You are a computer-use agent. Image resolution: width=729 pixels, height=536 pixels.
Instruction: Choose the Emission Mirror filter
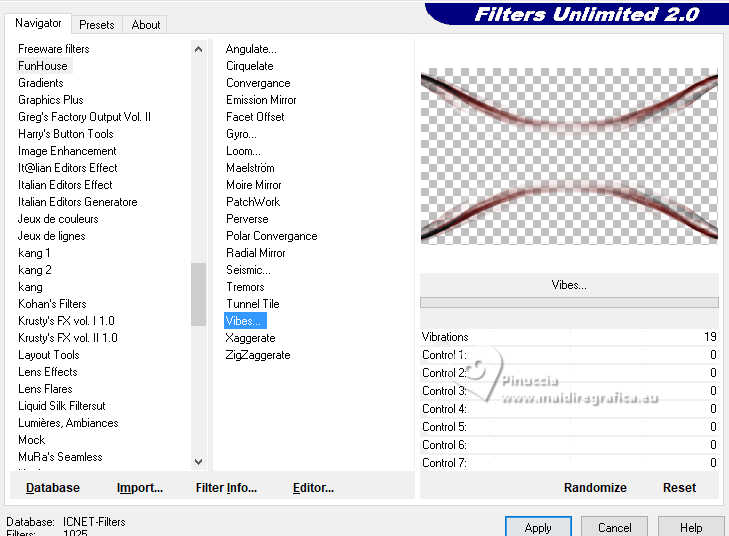[x=261, y=100]
